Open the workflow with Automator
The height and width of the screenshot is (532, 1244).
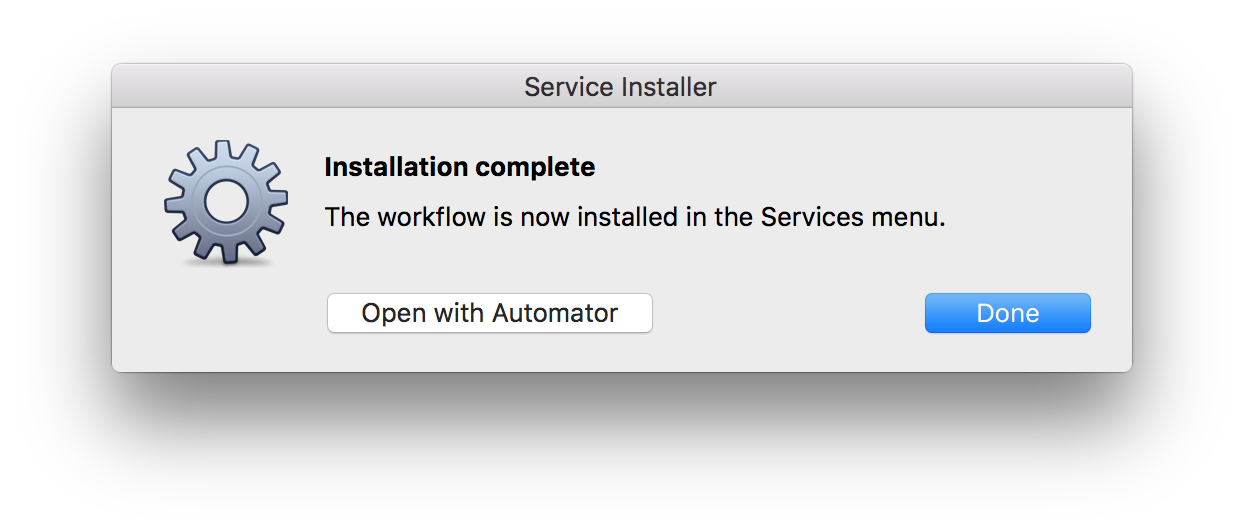[489, 313]
